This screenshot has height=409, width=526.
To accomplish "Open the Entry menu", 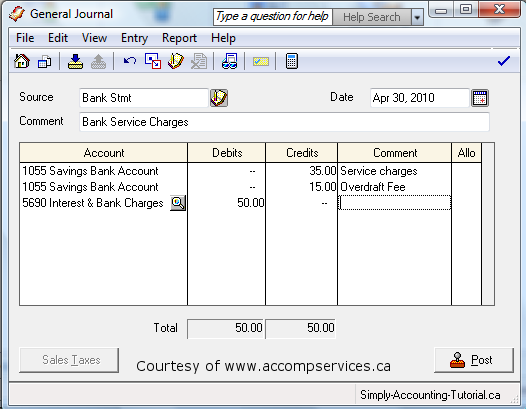I will point(134,38).
